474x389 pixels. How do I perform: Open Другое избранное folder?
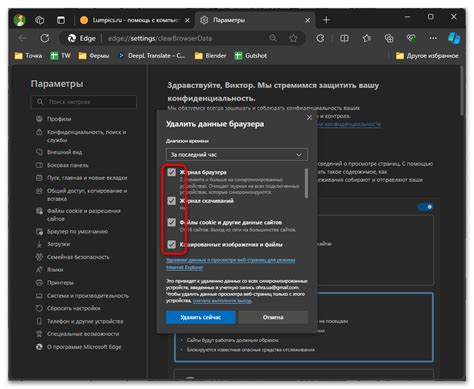pos(427,56)
